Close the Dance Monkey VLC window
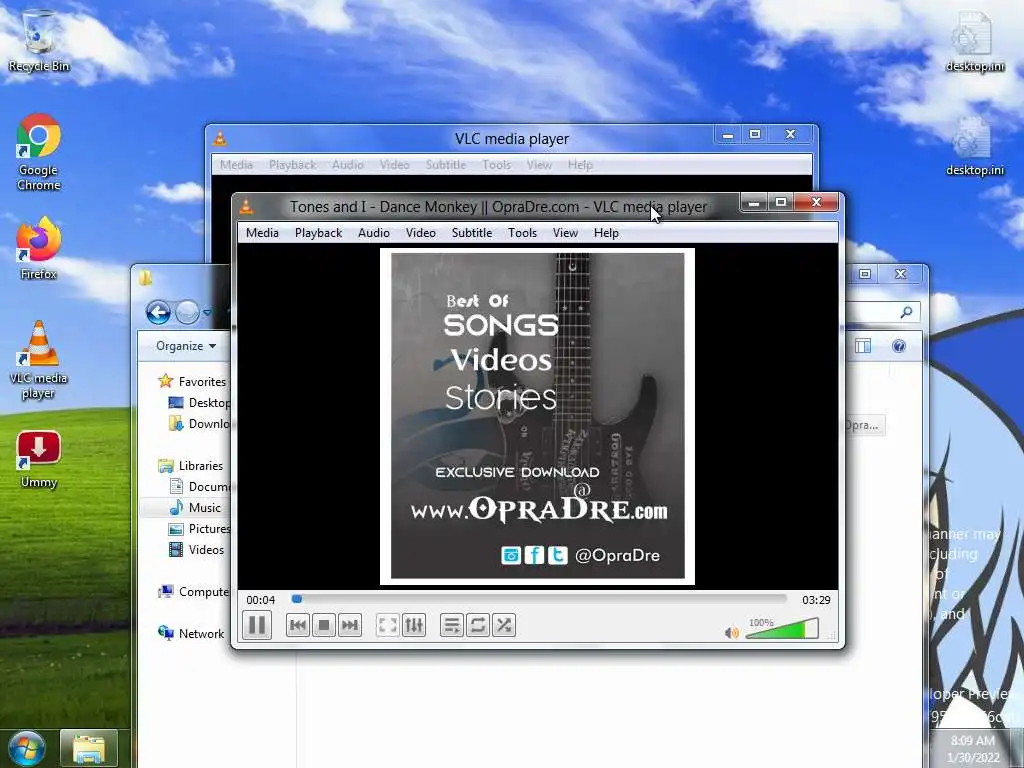The height and width of the screenshot is (768, 1024). click(816, 202)
